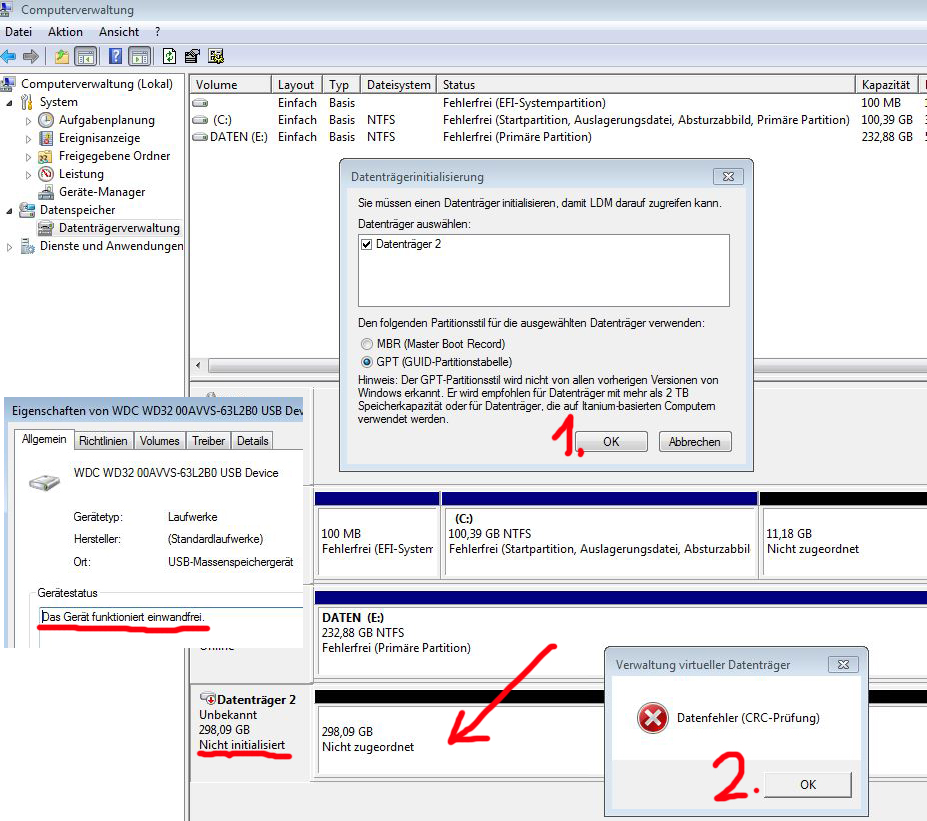Viewport: 927px width, 821px height.
Task: Select GPT (GUID-Partitionstabelle) radio button
Action: [367, 362]
